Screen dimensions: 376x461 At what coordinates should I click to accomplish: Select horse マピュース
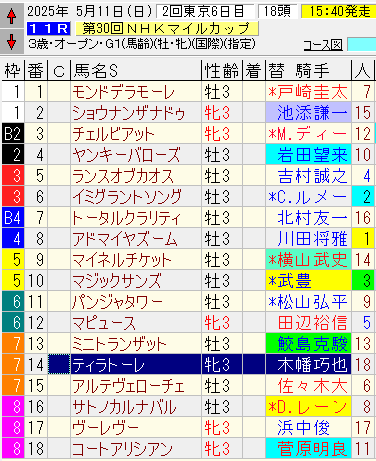136,323
